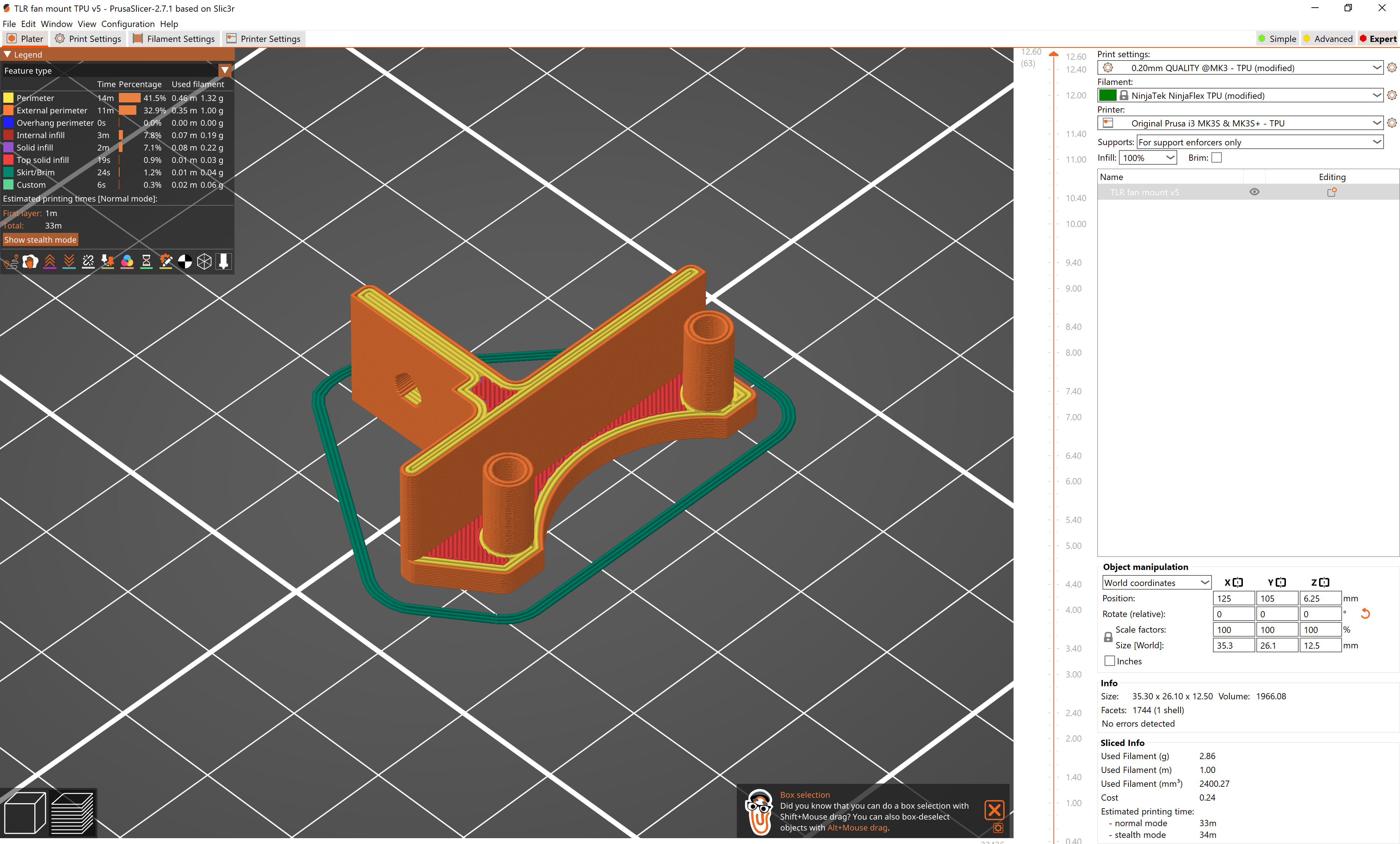Image resolution: width=1400 pixels, height=844 pixels.
Task: Toggle Color changes visibility circles icon
Action: coord(127,261)
